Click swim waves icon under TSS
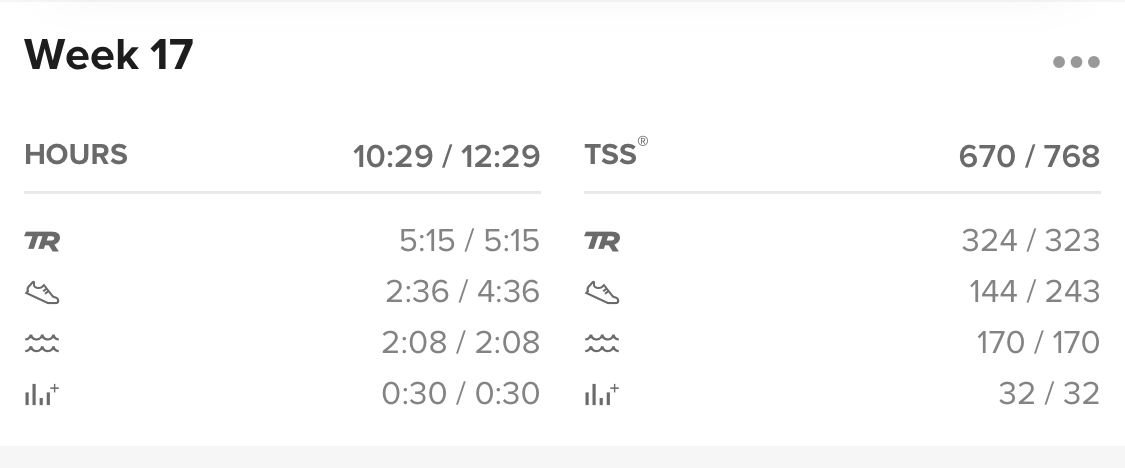Image resolution: width=1125 pixels, height=468 pixels. [x=602, y=343]
